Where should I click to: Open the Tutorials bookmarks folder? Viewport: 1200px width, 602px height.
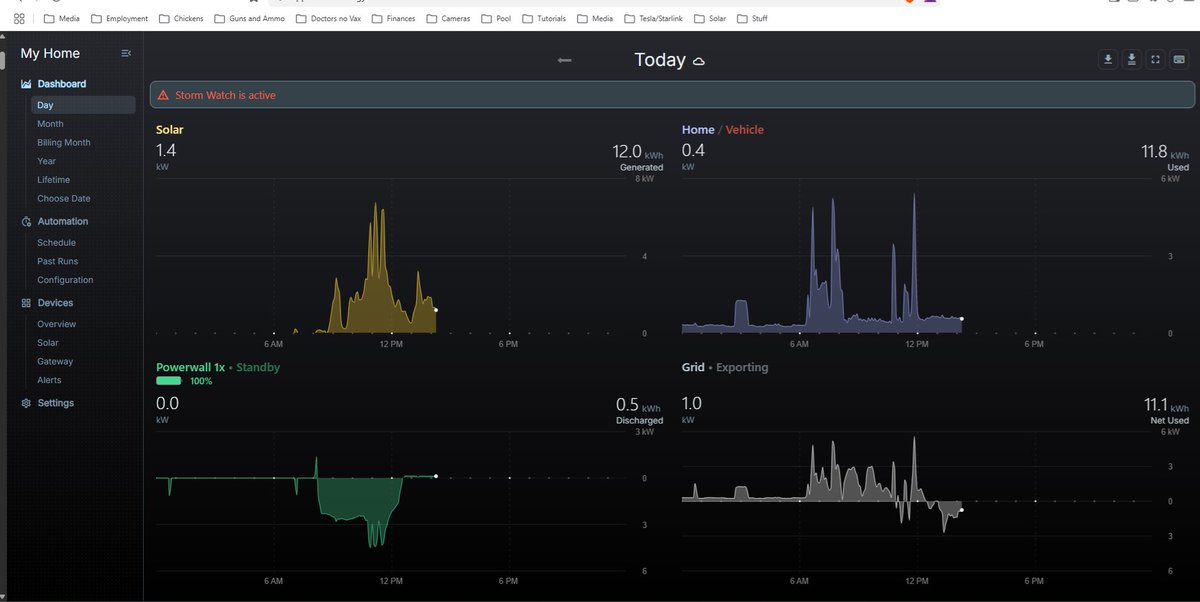tap(543, 18)
